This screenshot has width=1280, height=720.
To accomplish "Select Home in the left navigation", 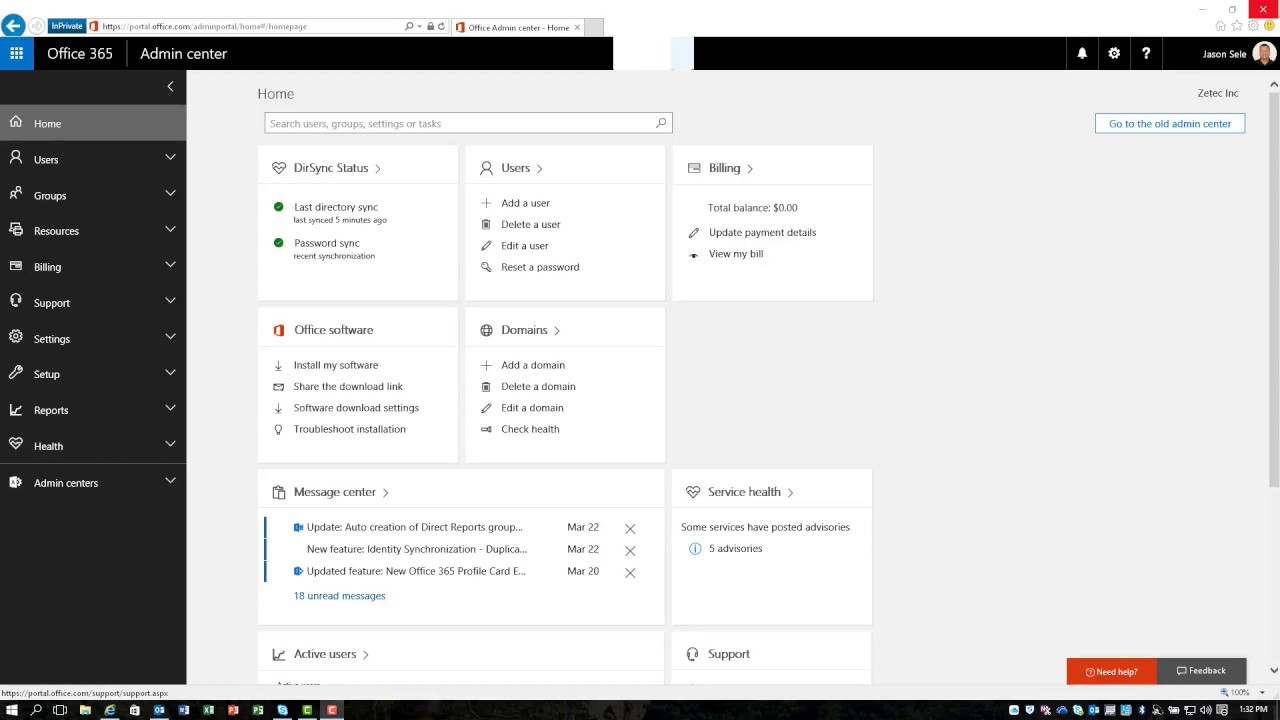I will (93, 123).
